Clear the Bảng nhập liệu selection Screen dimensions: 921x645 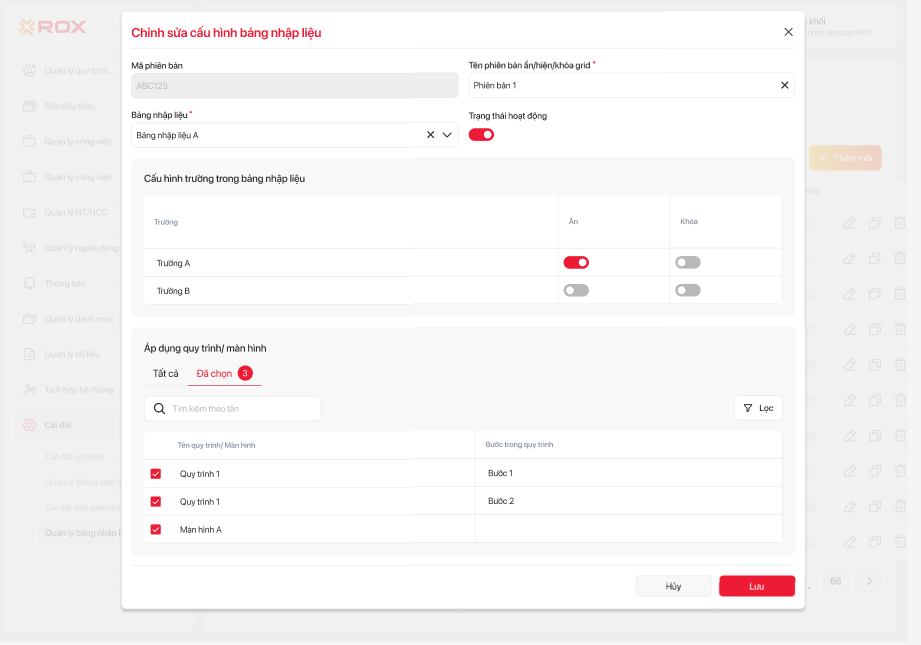coord(430,135)
